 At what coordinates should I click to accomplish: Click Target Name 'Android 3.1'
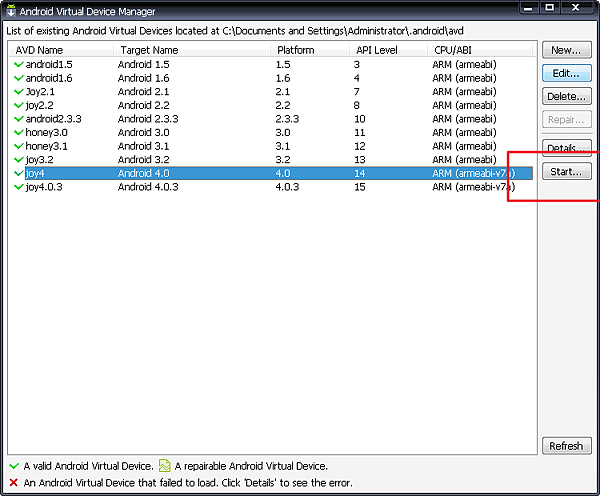(143, 146)
